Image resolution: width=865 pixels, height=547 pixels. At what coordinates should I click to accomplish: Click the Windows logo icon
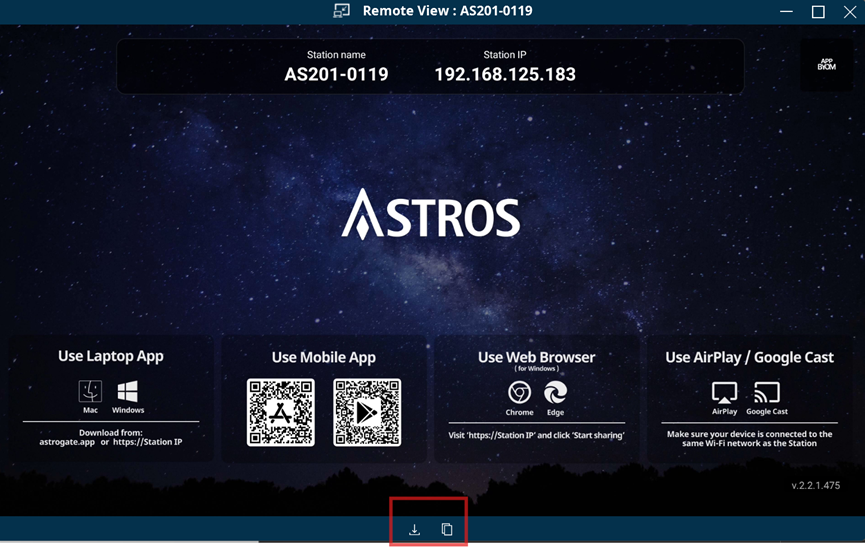127,391
